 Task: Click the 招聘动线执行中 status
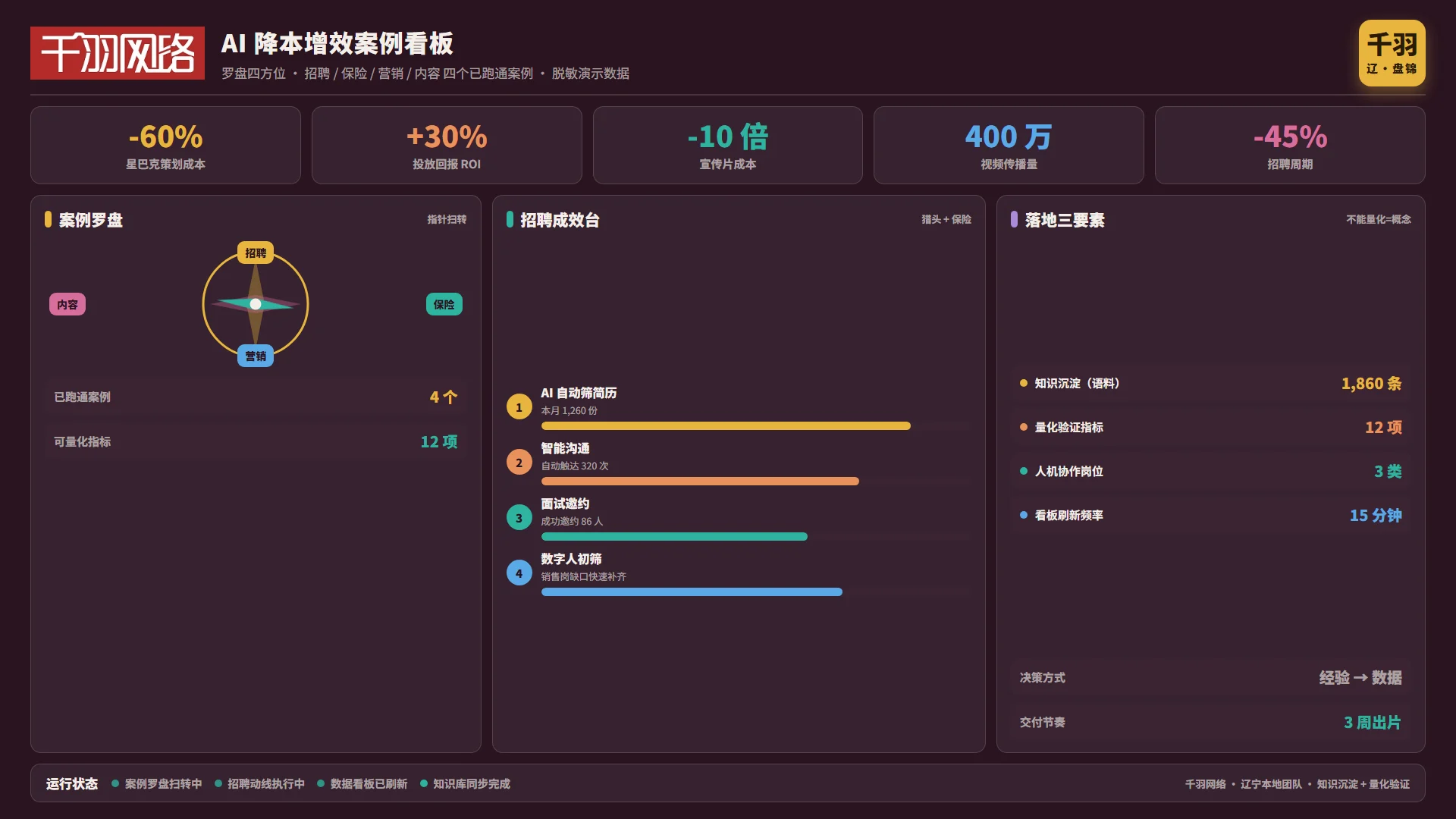pos(259,784)
